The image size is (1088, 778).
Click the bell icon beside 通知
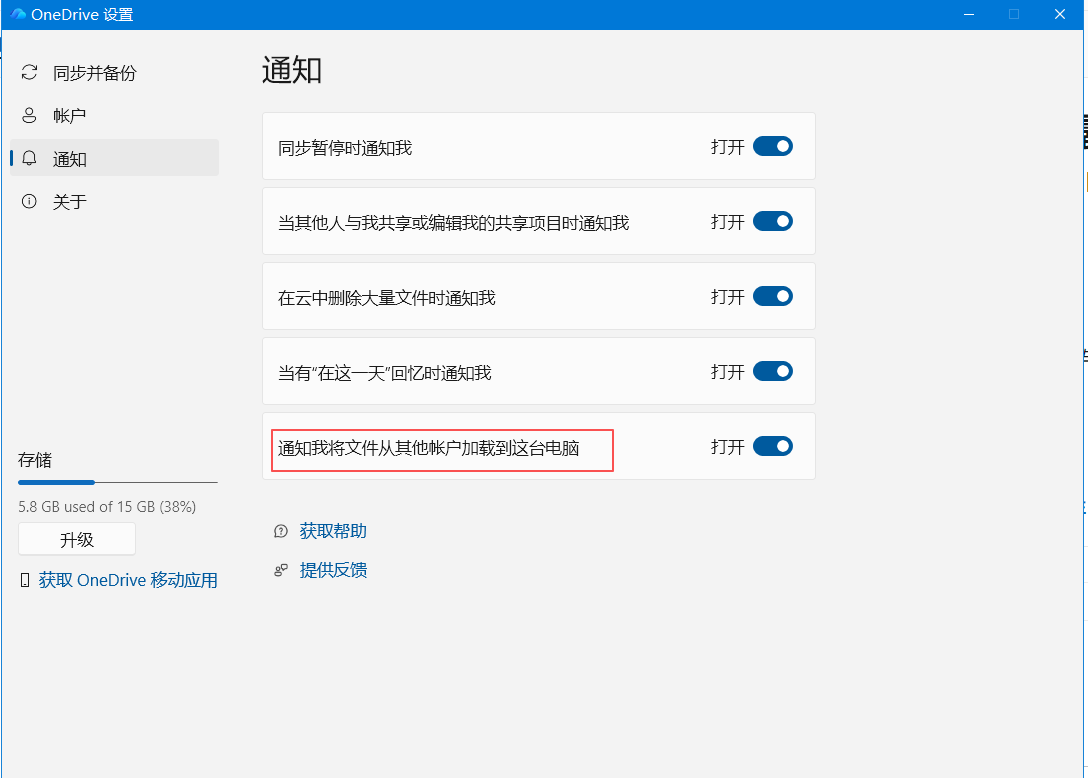pos(29,158)
